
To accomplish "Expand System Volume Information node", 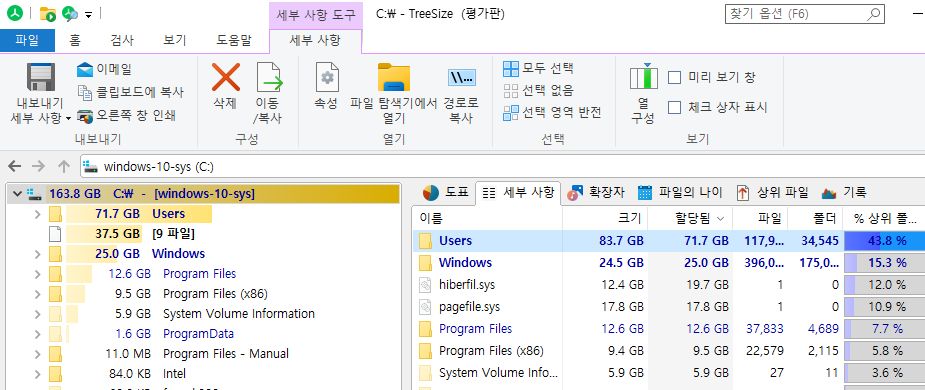I will coord(38,314).
